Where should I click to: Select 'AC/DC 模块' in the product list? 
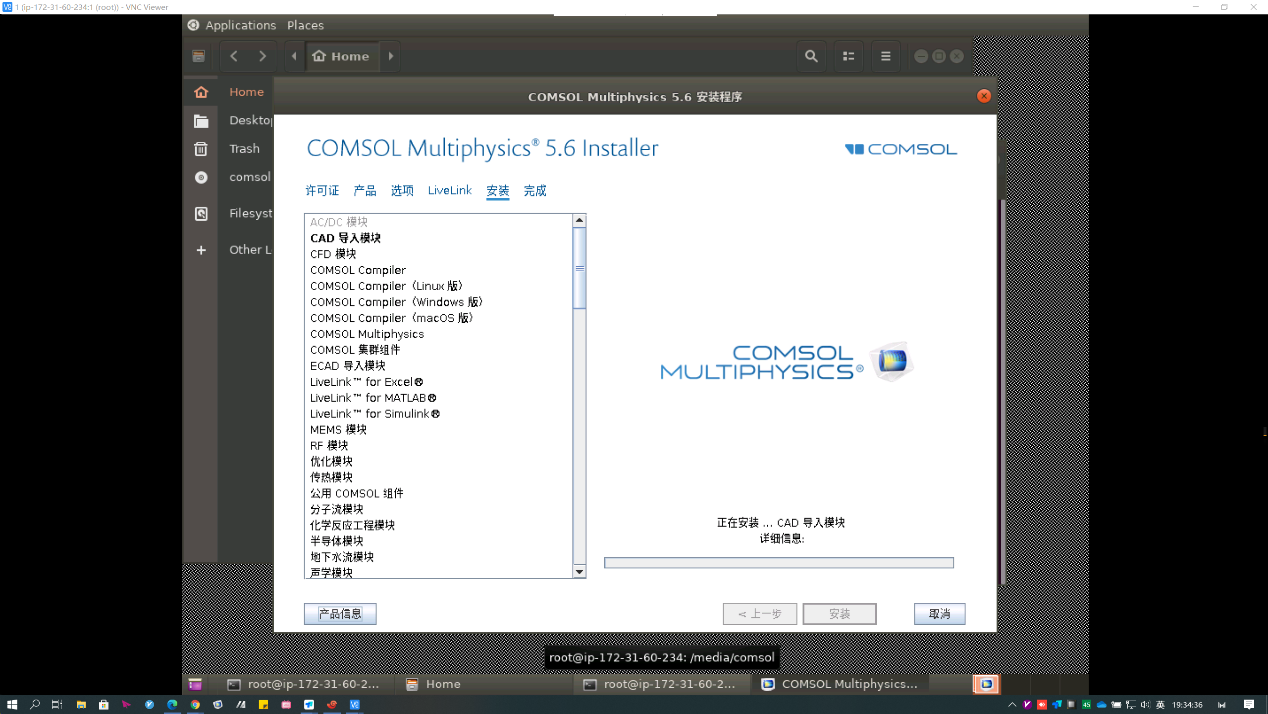pyautogui.click(x=339, y=222)
